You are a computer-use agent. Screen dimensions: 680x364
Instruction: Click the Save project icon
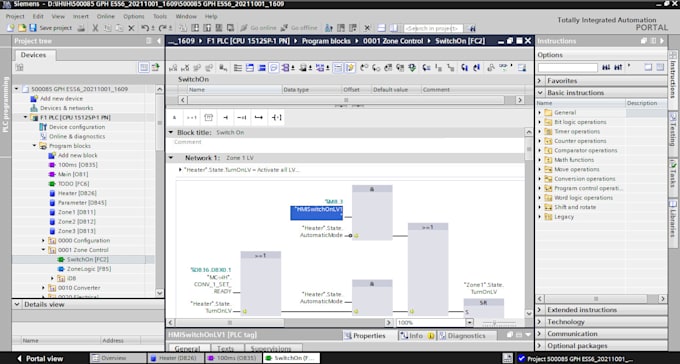[x=33, y=28]
